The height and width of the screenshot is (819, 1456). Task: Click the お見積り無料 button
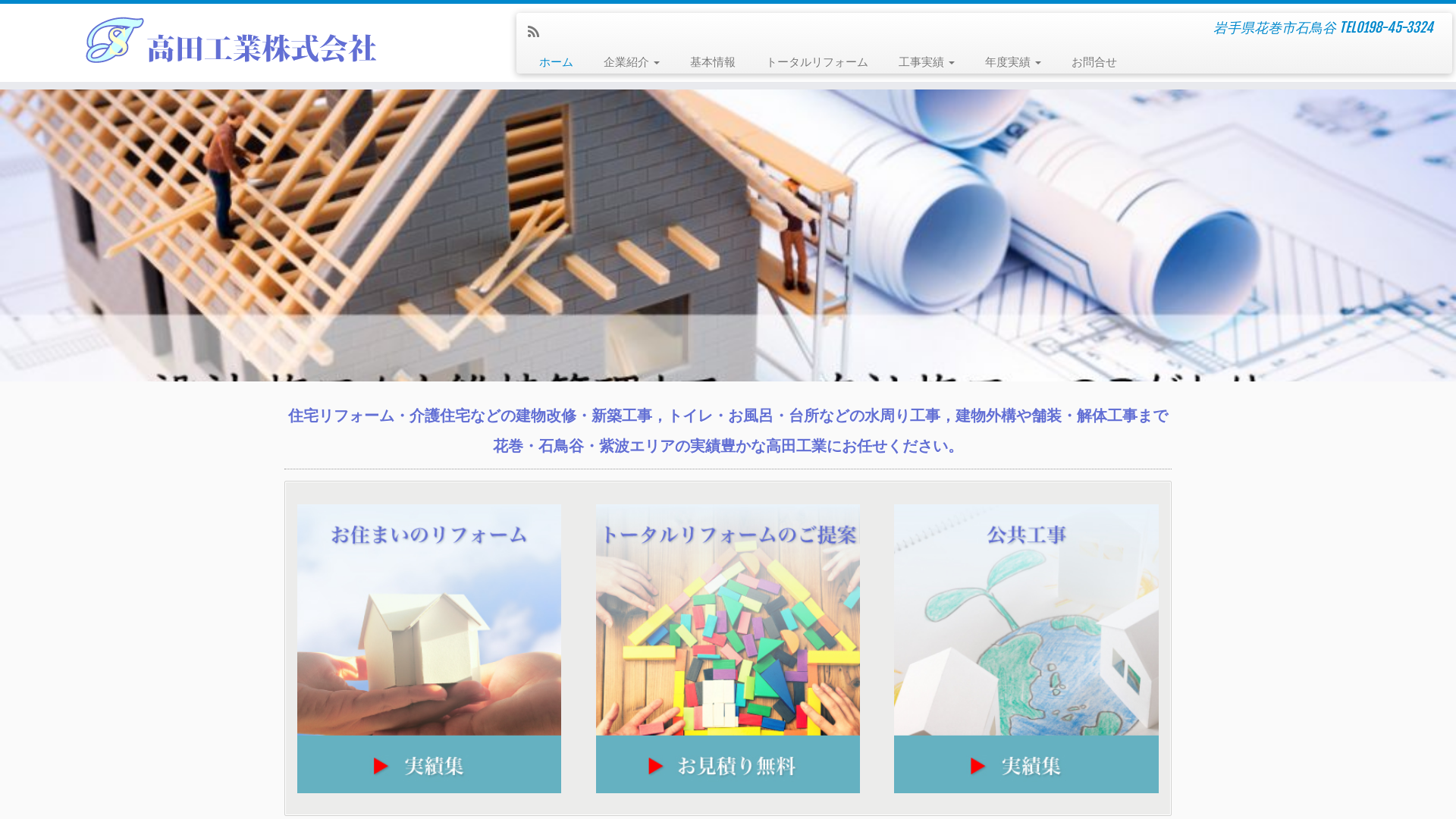(x=728, y=766)
